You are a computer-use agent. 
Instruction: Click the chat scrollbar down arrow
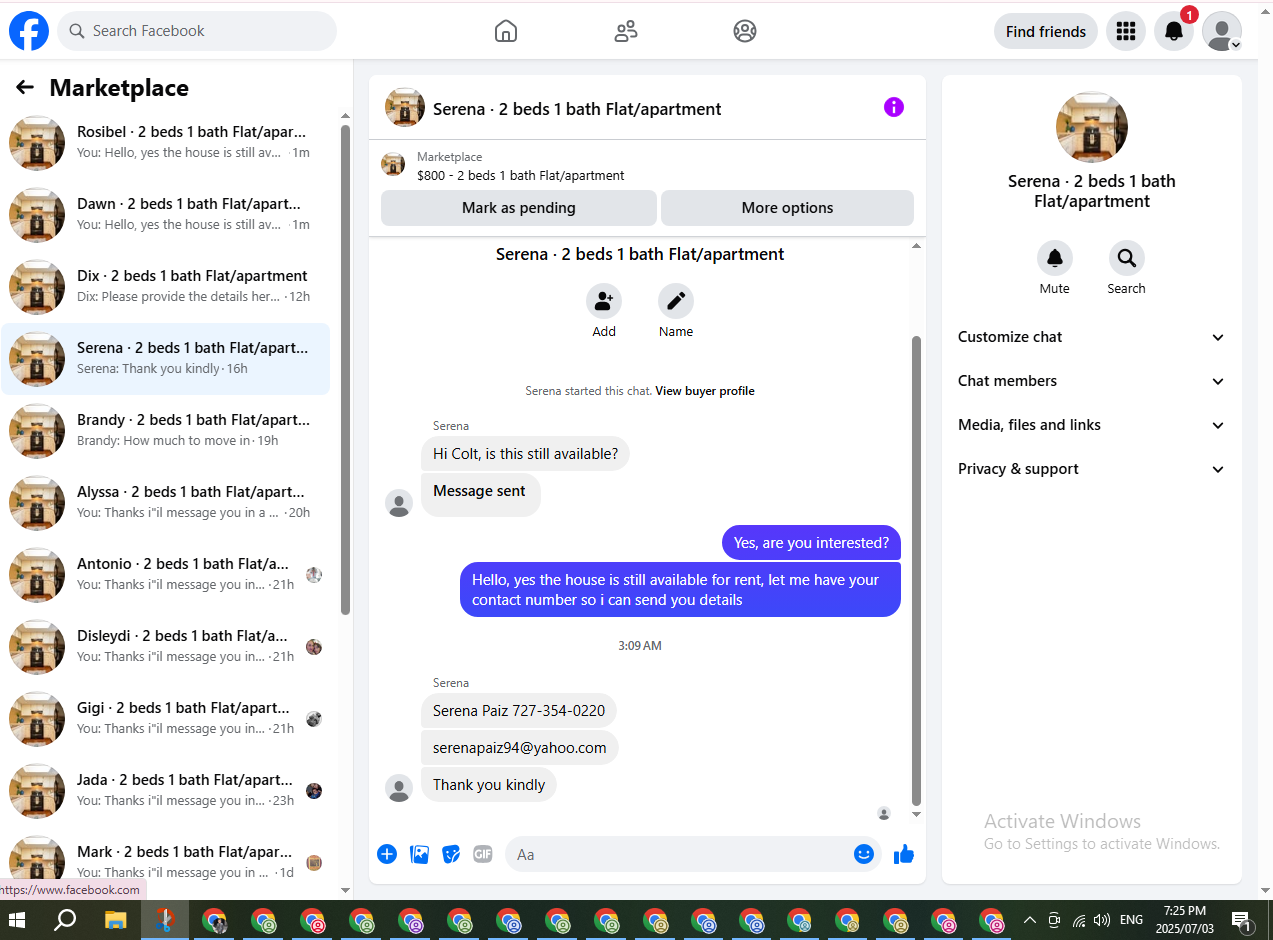(x=916, y=815)
